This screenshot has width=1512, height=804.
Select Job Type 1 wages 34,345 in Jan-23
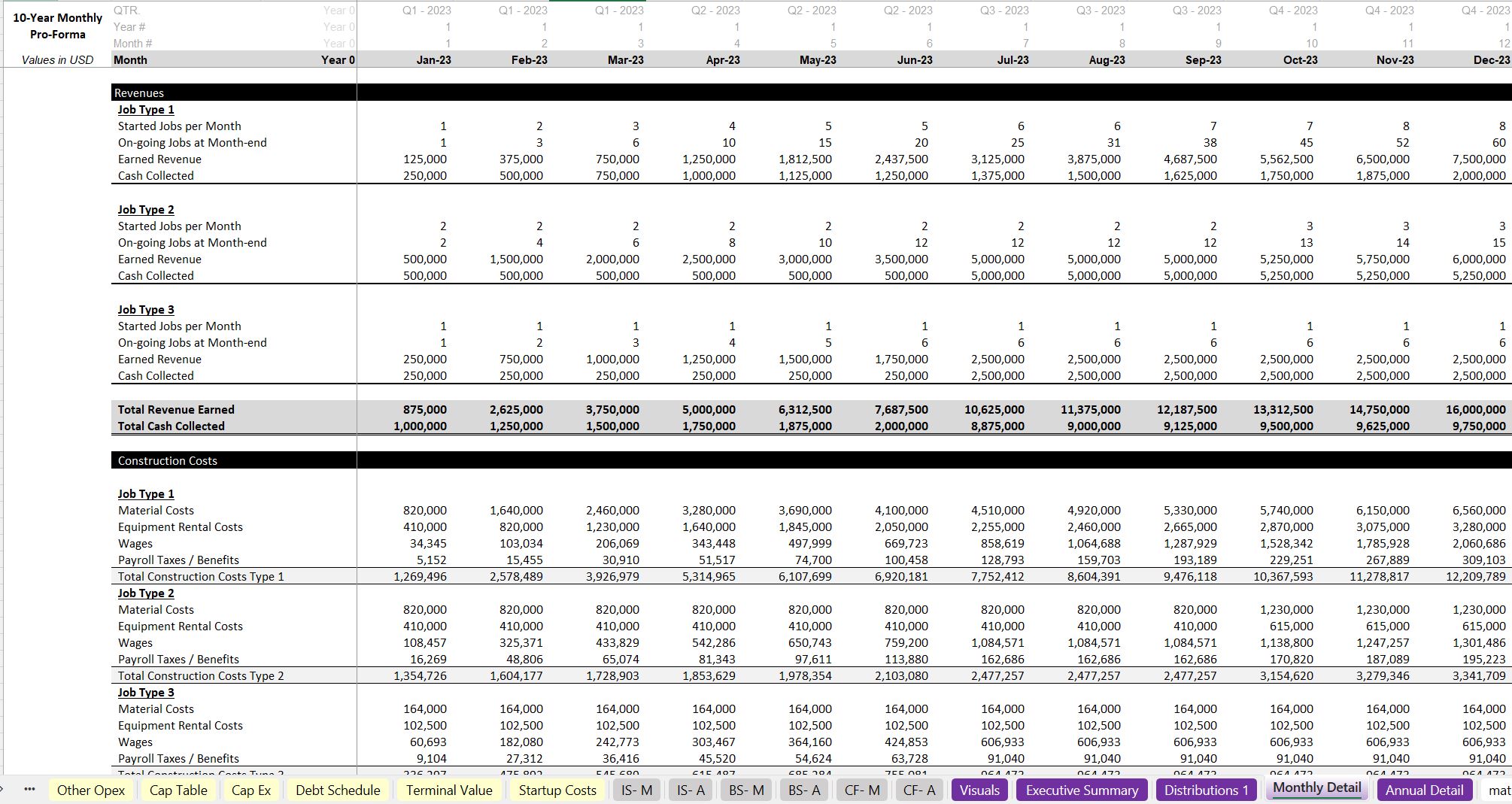pyautogui.click(x=428, y=543)
